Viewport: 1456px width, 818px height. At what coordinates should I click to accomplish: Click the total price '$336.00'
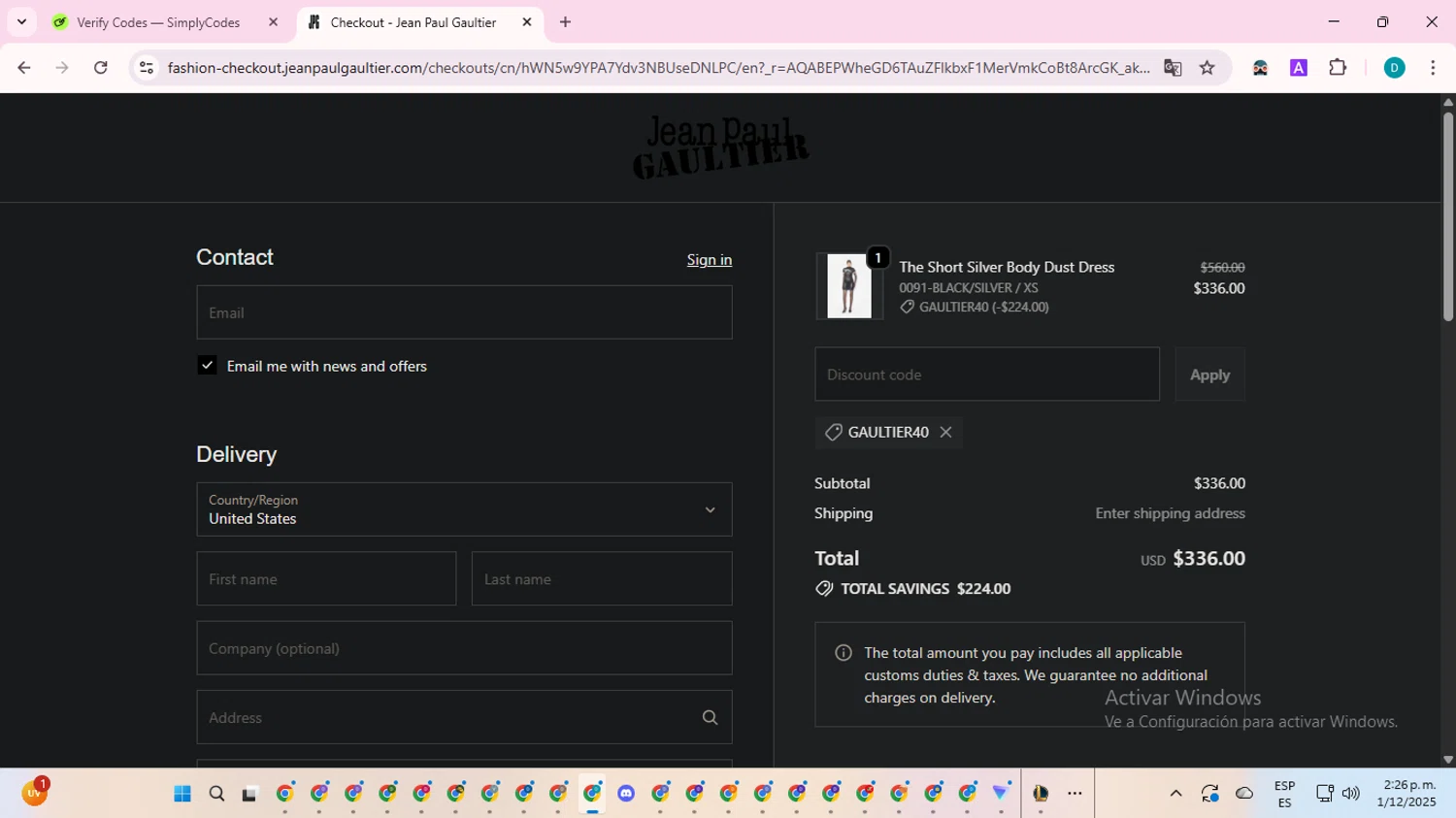[x=1208, y=559]
